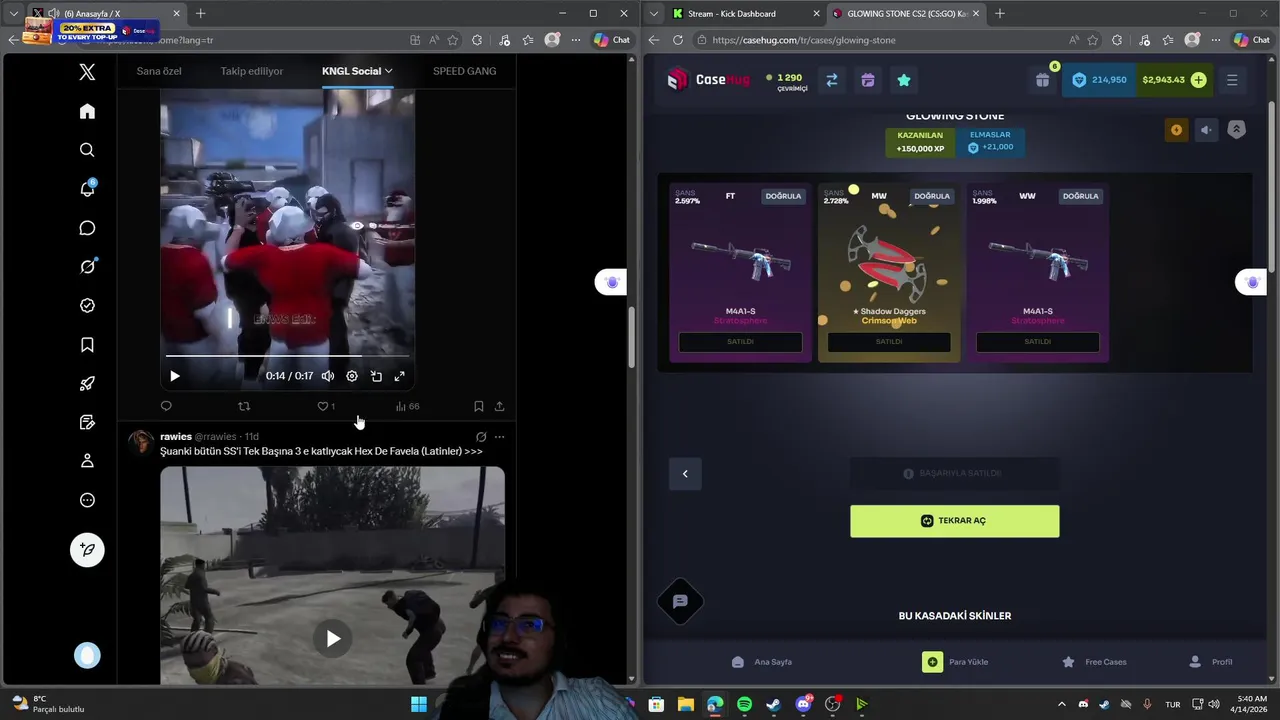Open X bookmarks icon in sidebar

click(87, 345)
